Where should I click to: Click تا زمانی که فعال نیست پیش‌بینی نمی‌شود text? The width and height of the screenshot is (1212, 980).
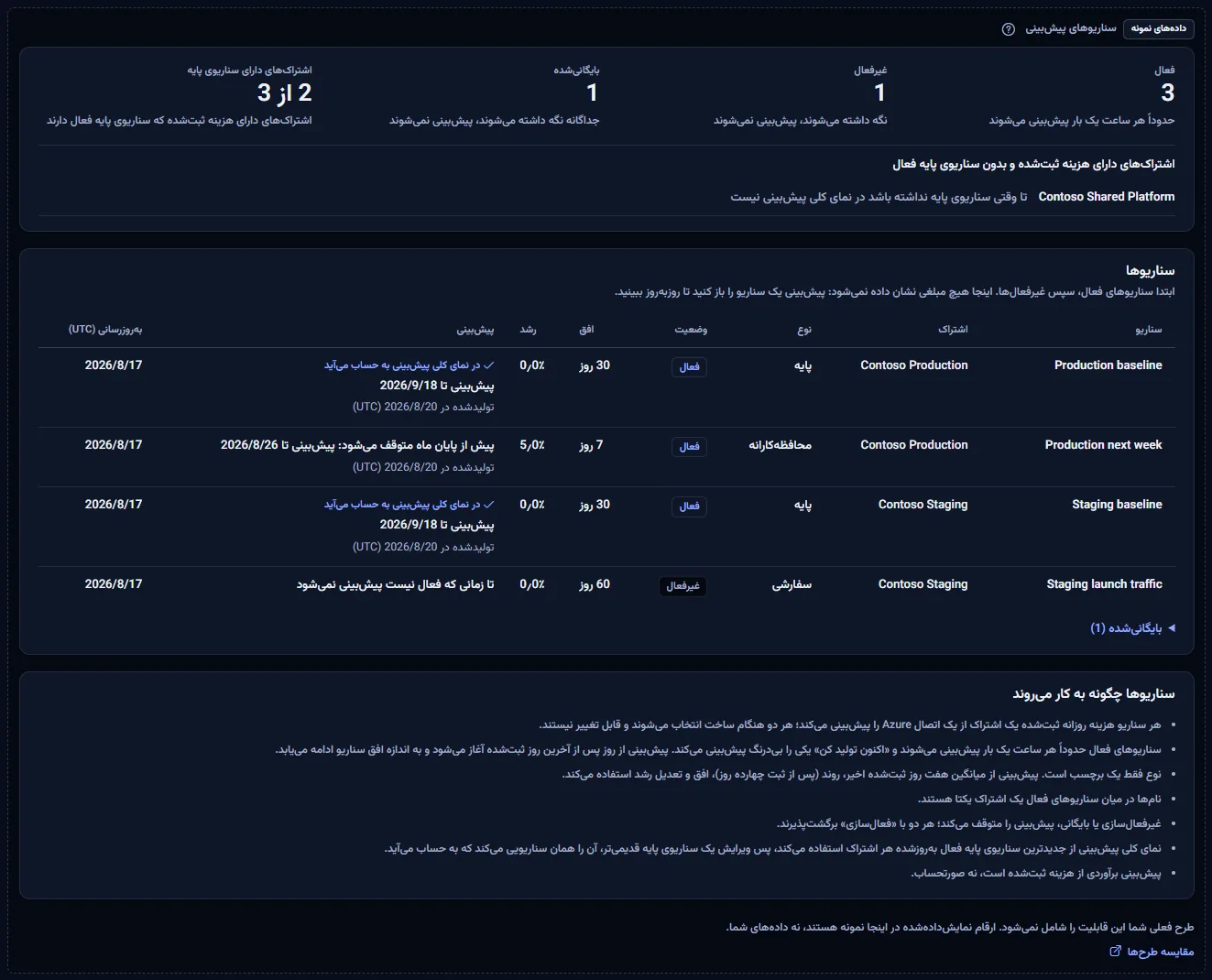coord(395,584)
